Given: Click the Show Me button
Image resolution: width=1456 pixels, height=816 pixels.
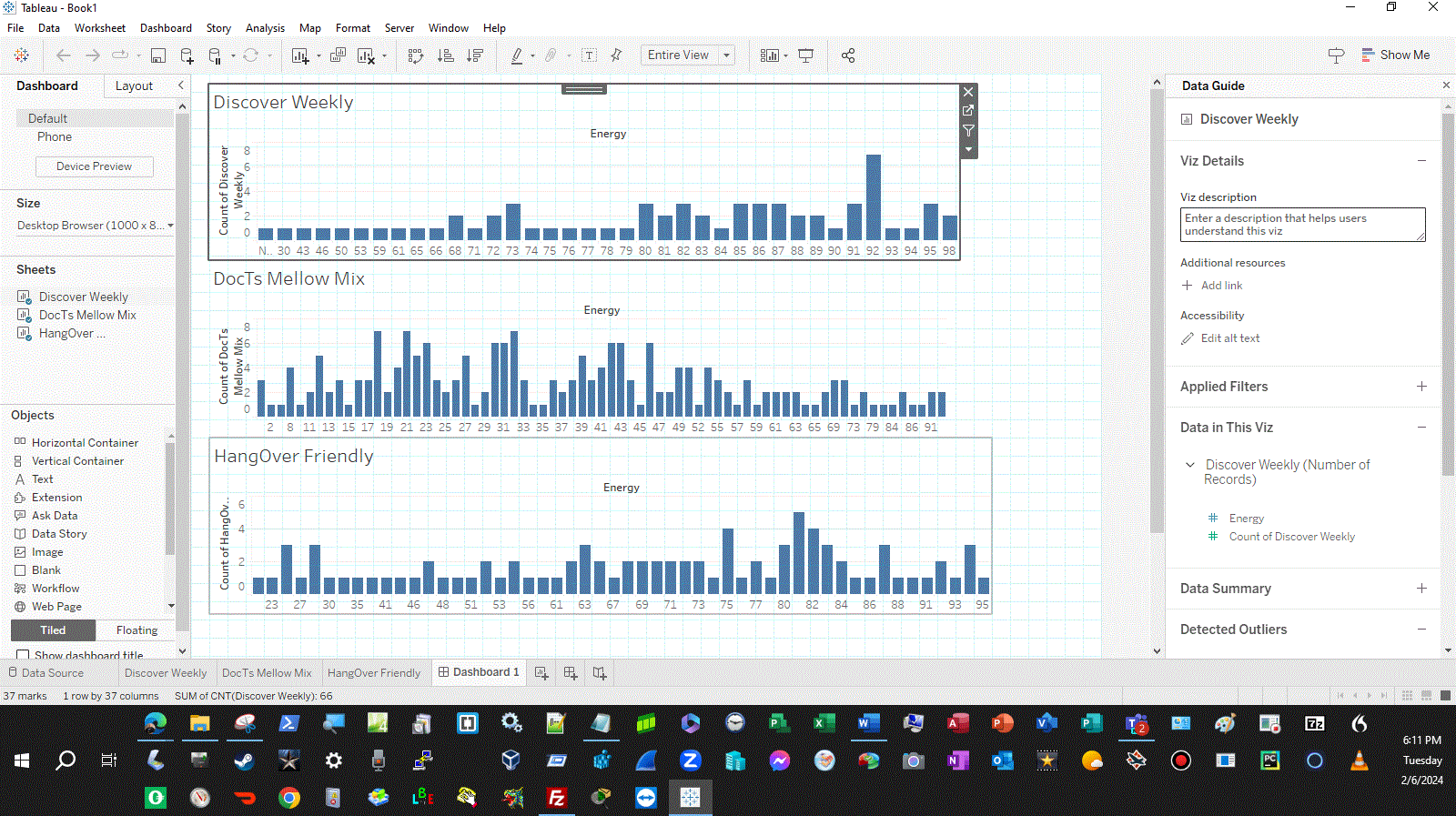Looking at the screenshot, I should (1396, 55).
